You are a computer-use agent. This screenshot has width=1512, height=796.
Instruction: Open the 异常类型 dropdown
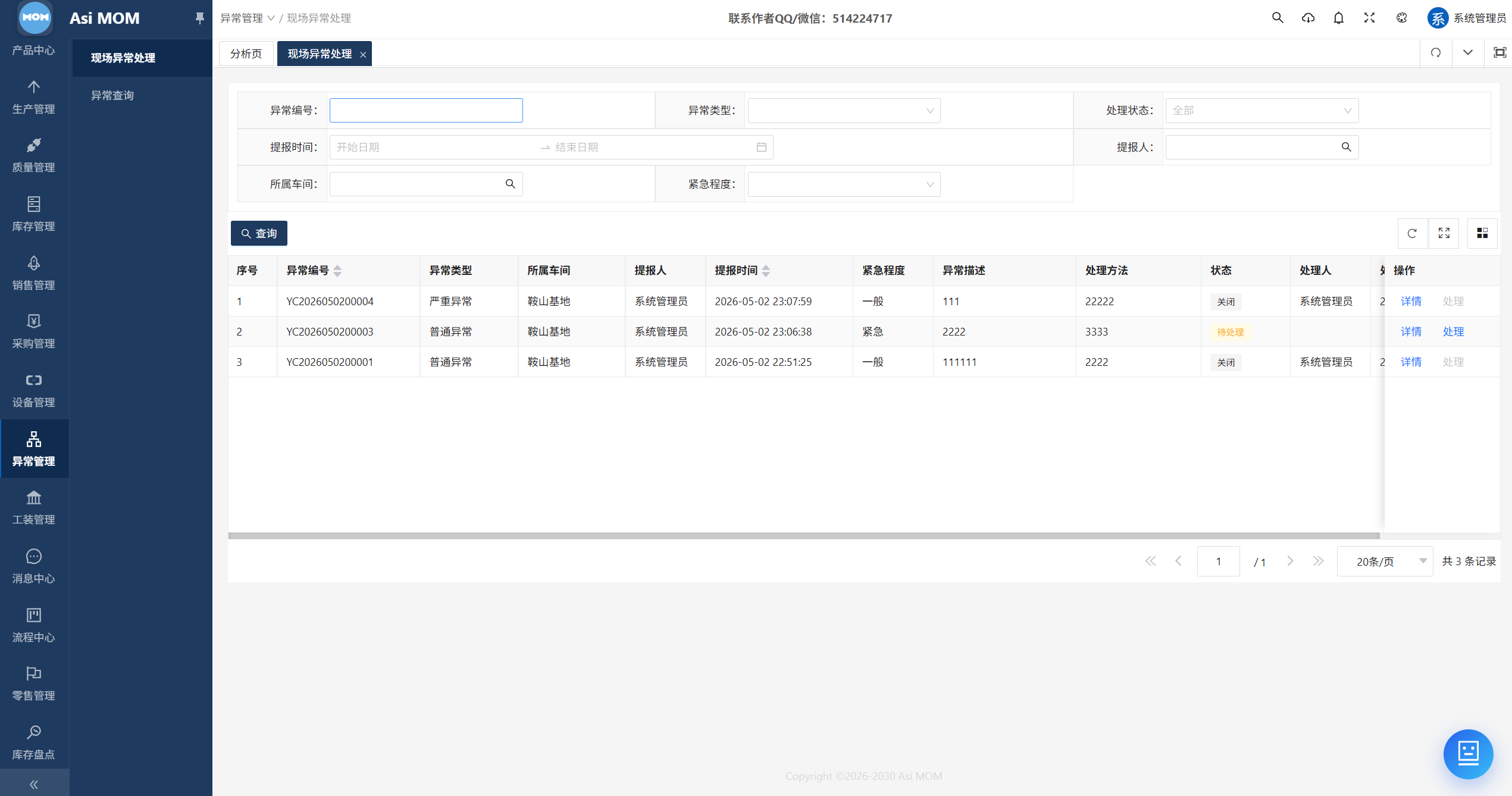(844, 111)
